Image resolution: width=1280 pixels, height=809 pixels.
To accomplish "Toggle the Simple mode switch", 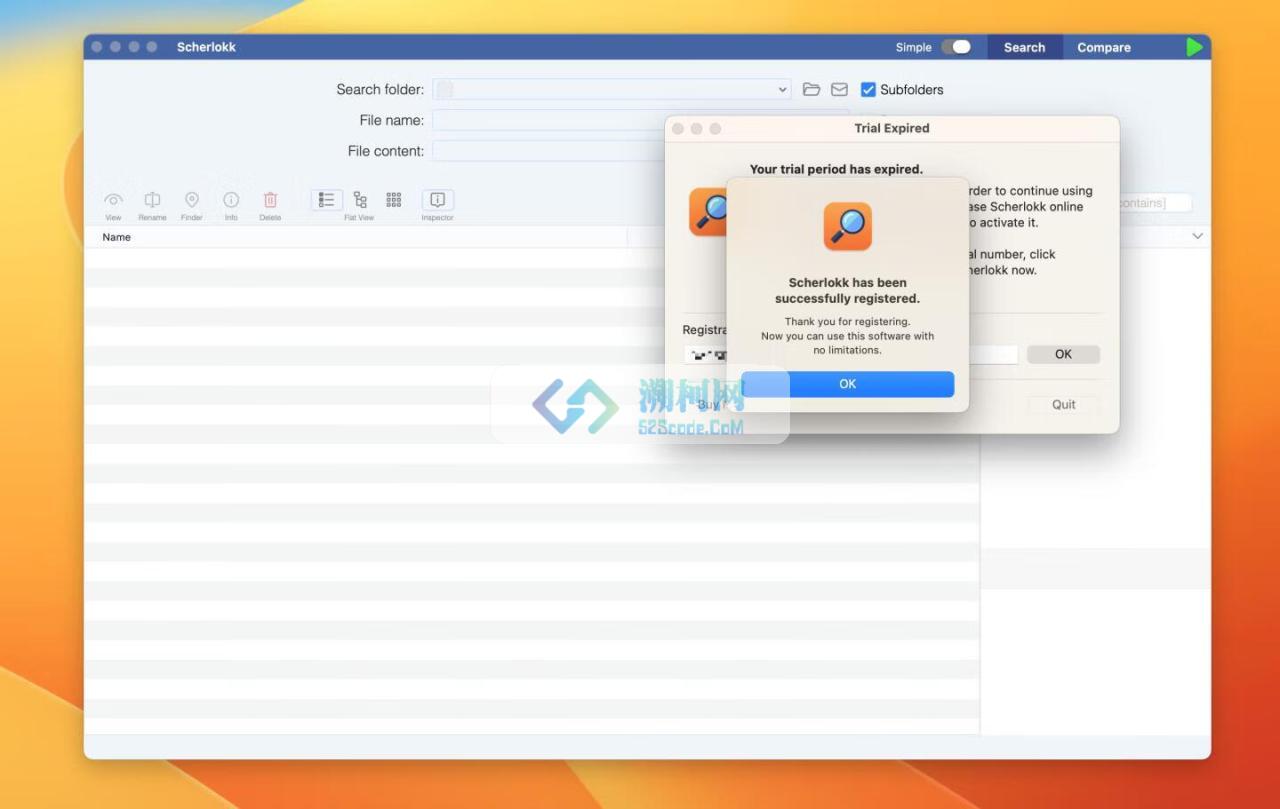I will tap(956, 47).
